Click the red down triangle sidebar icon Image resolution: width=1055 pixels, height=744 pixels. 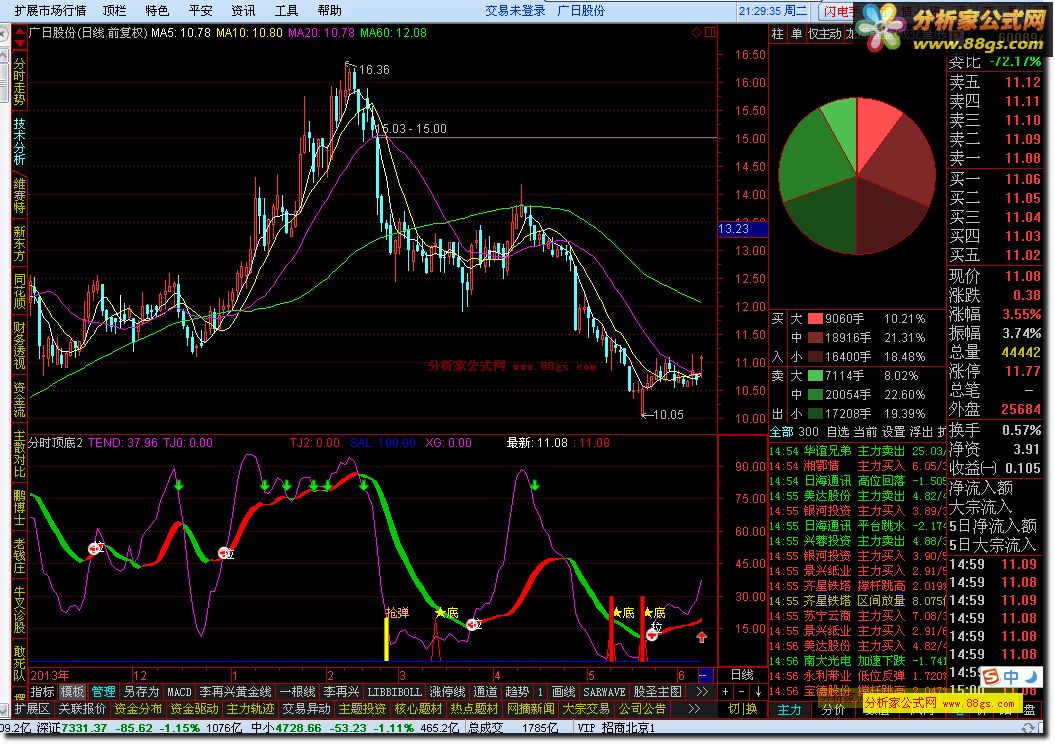click(x=20, y=44)
